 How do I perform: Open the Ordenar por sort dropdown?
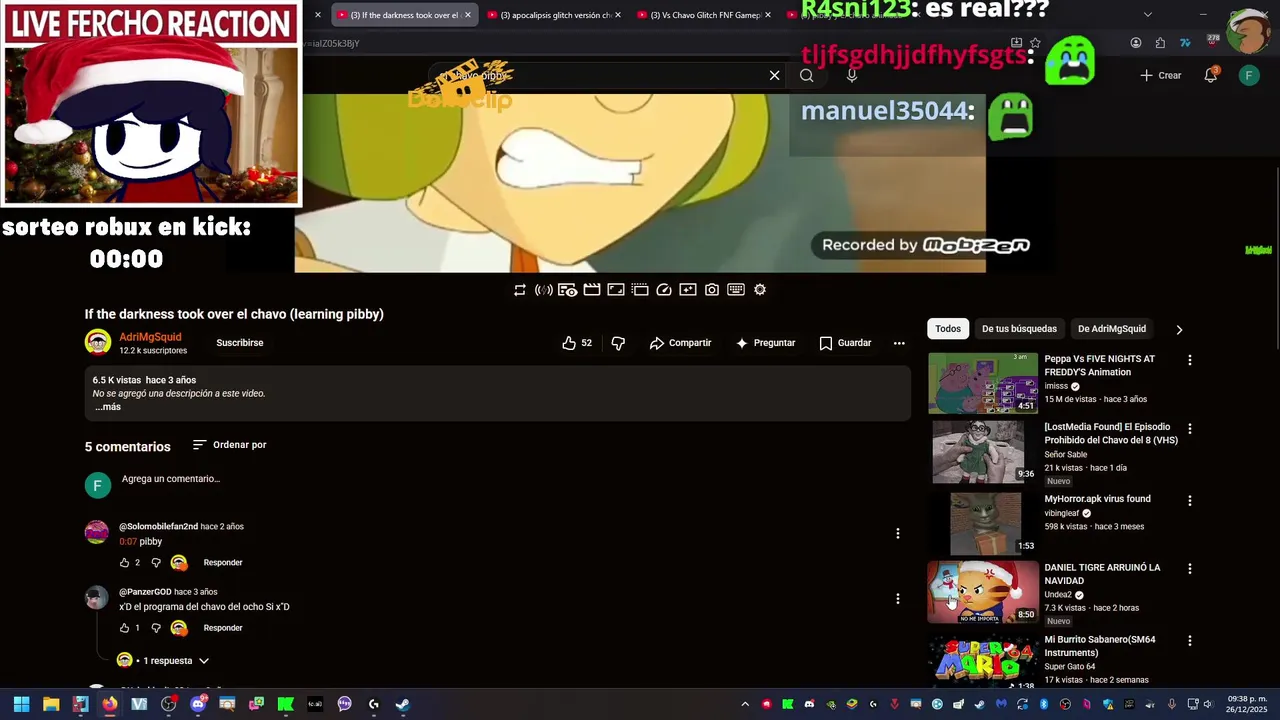[229, 445]
